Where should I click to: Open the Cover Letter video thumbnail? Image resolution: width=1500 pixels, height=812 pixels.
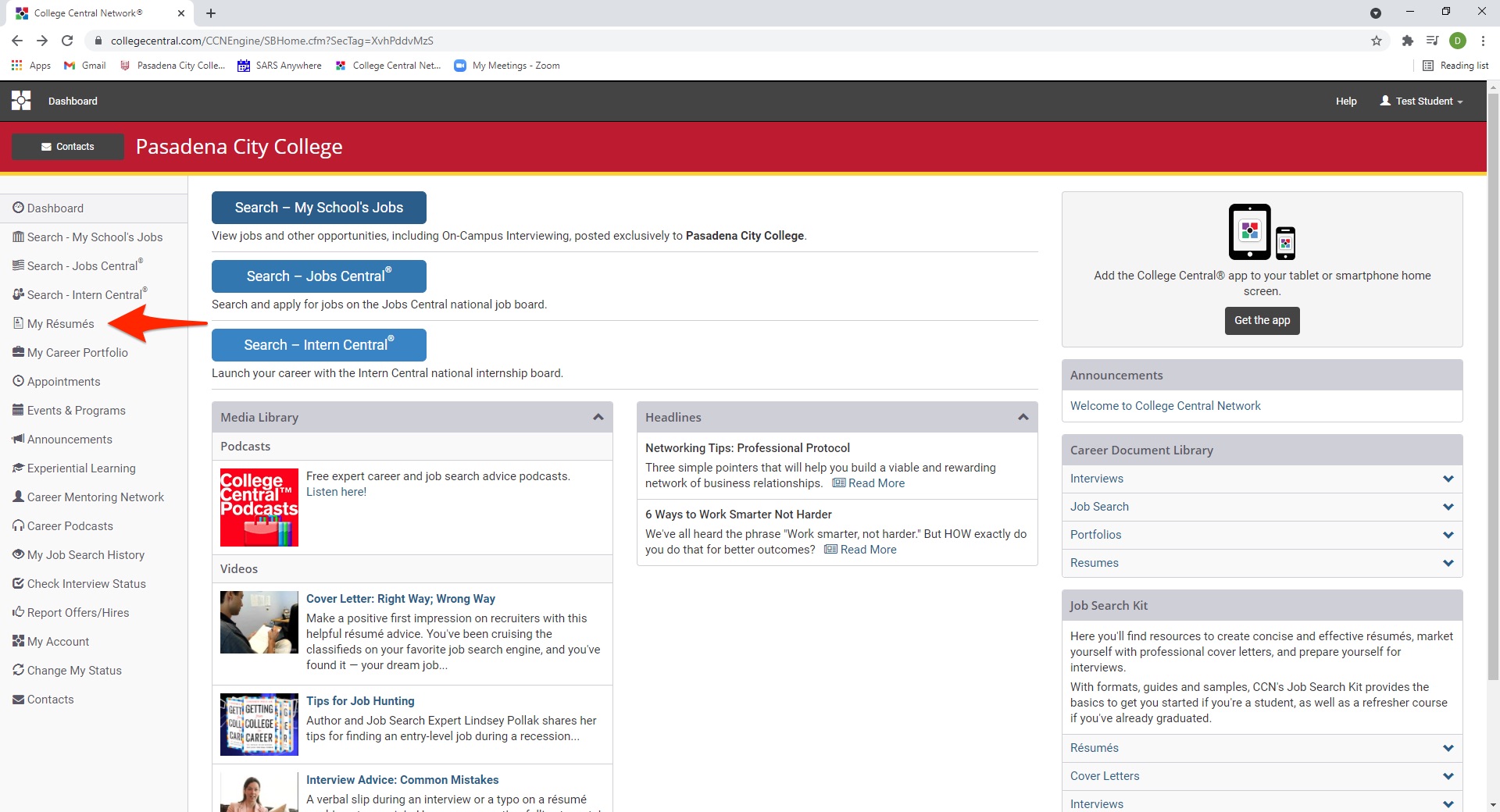click(259, 622)
